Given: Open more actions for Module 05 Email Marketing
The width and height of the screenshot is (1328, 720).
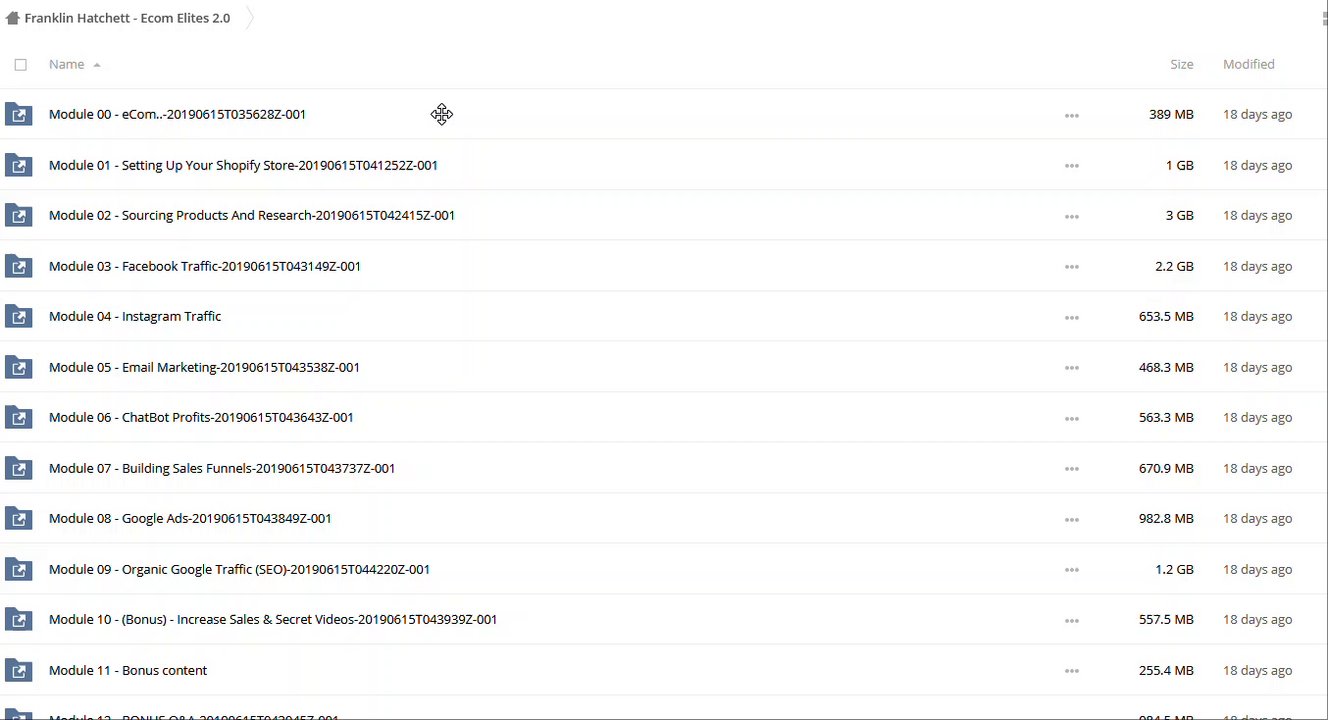Looking at the screenshot, I should (1071, 368).
